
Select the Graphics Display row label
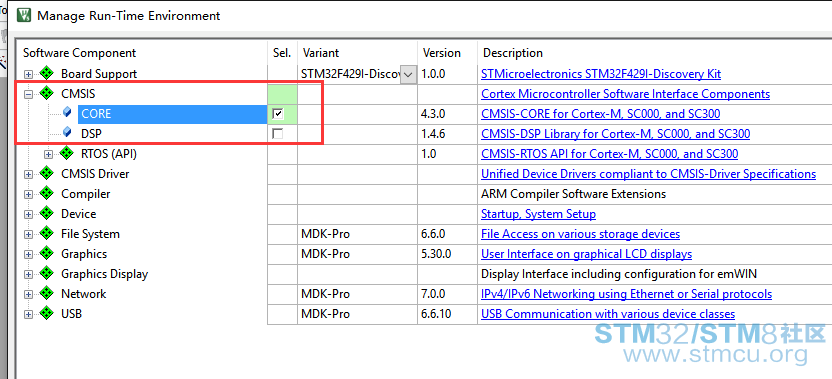105,274
